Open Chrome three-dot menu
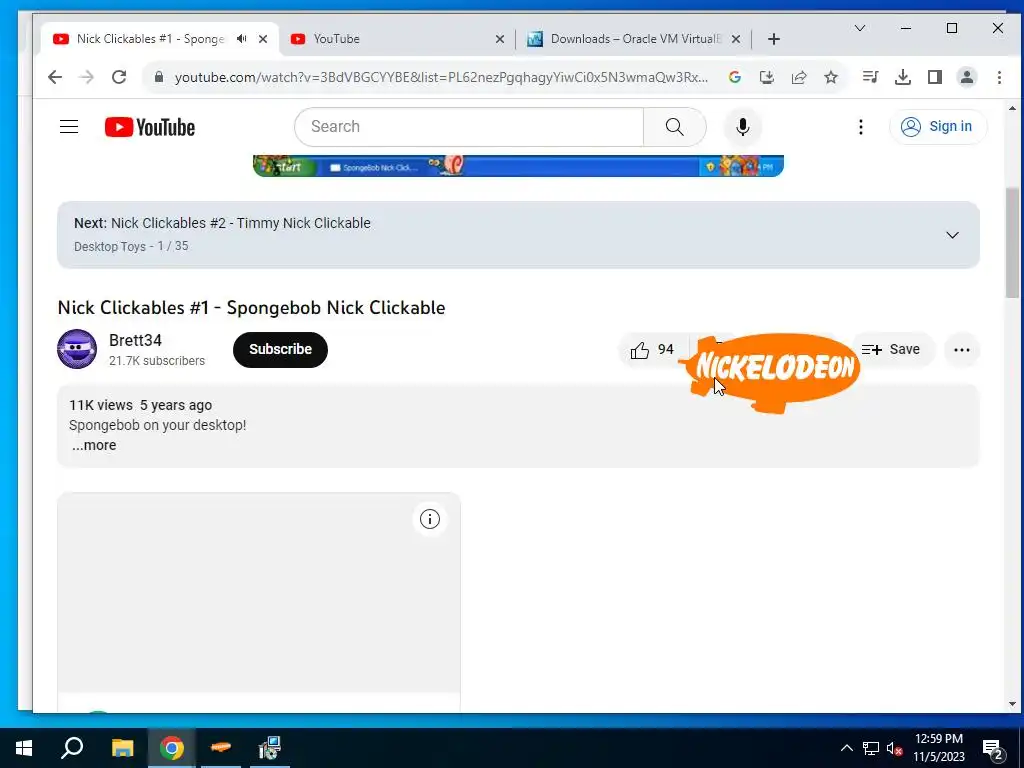 pos(999,77)
